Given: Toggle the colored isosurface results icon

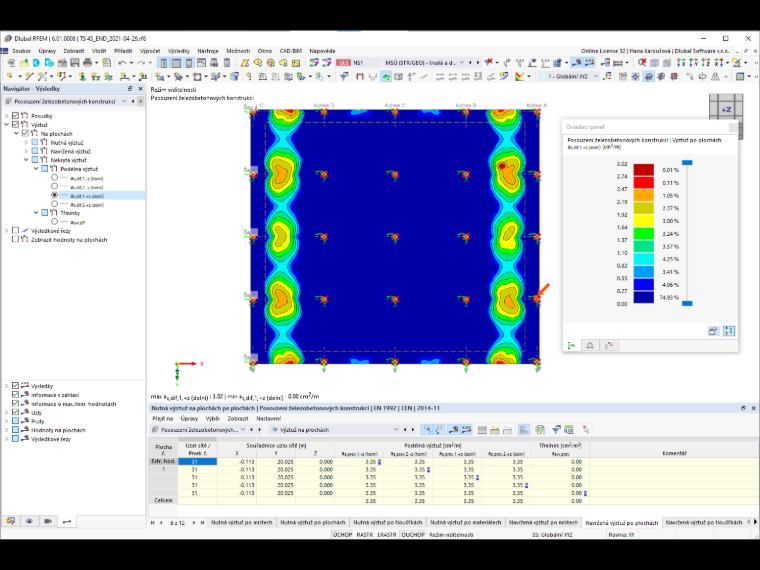Looking at the screenshot, I should point(386,77).
